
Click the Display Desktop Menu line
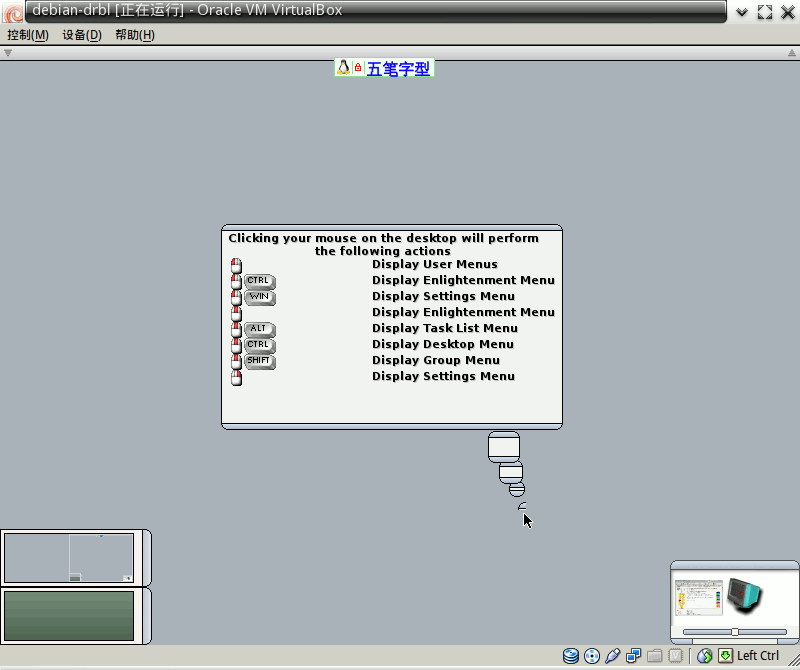[x=443, y=344]
